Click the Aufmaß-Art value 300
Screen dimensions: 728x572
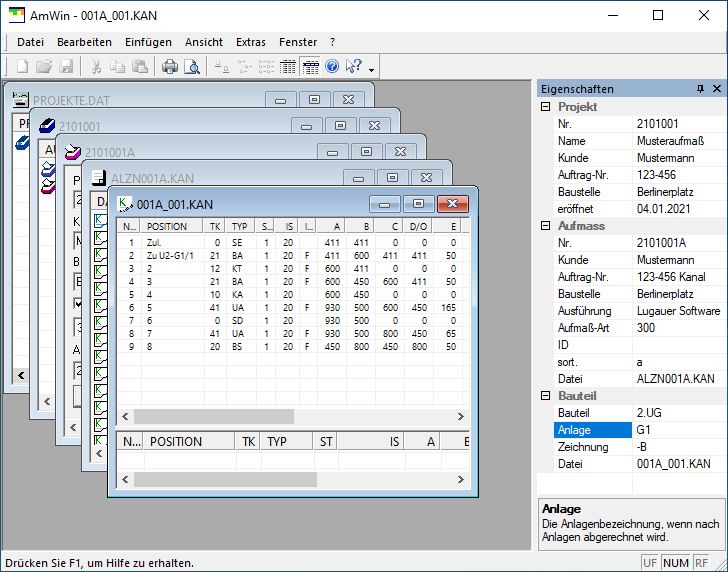click(646, 328)
